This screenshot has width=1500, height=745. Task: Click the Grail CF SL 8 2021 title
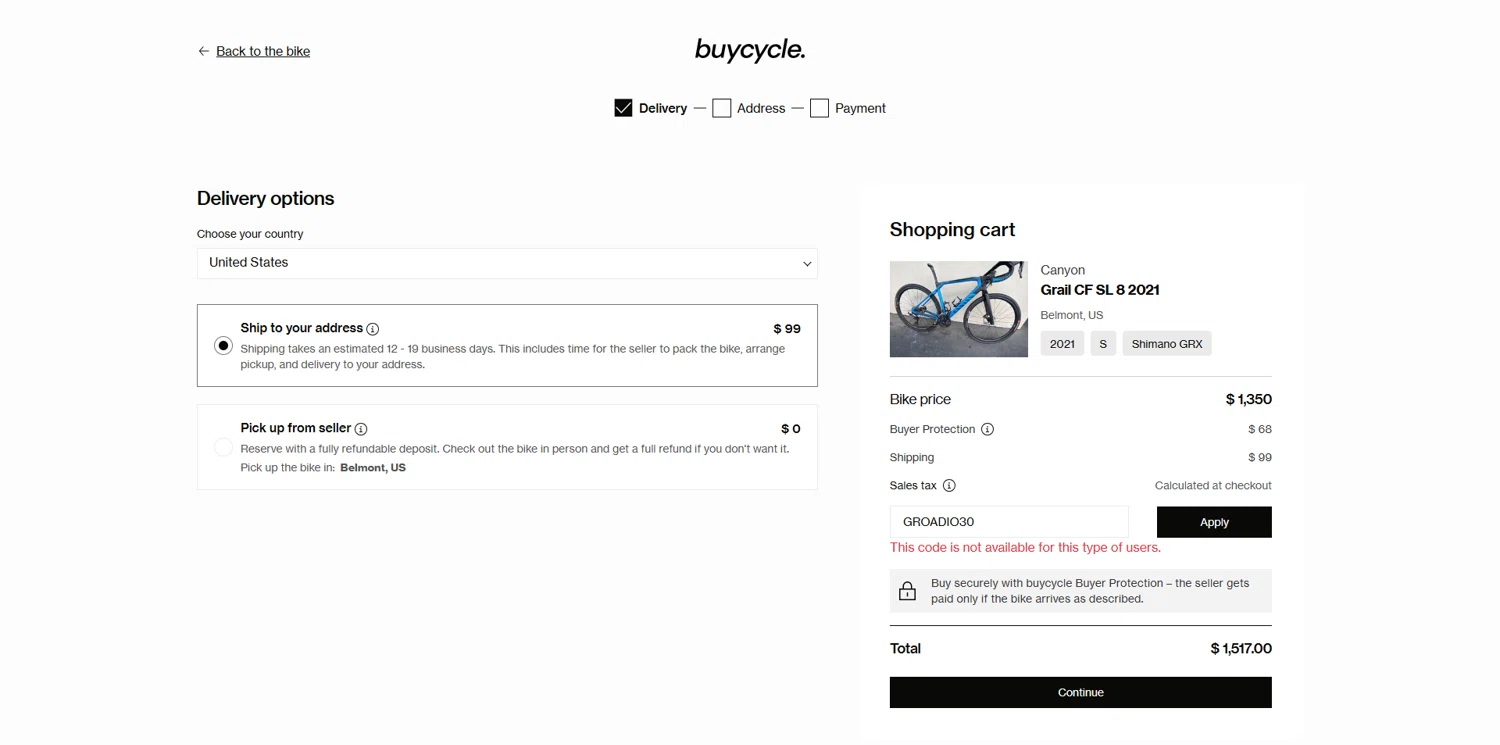[x=1100, y=290]
